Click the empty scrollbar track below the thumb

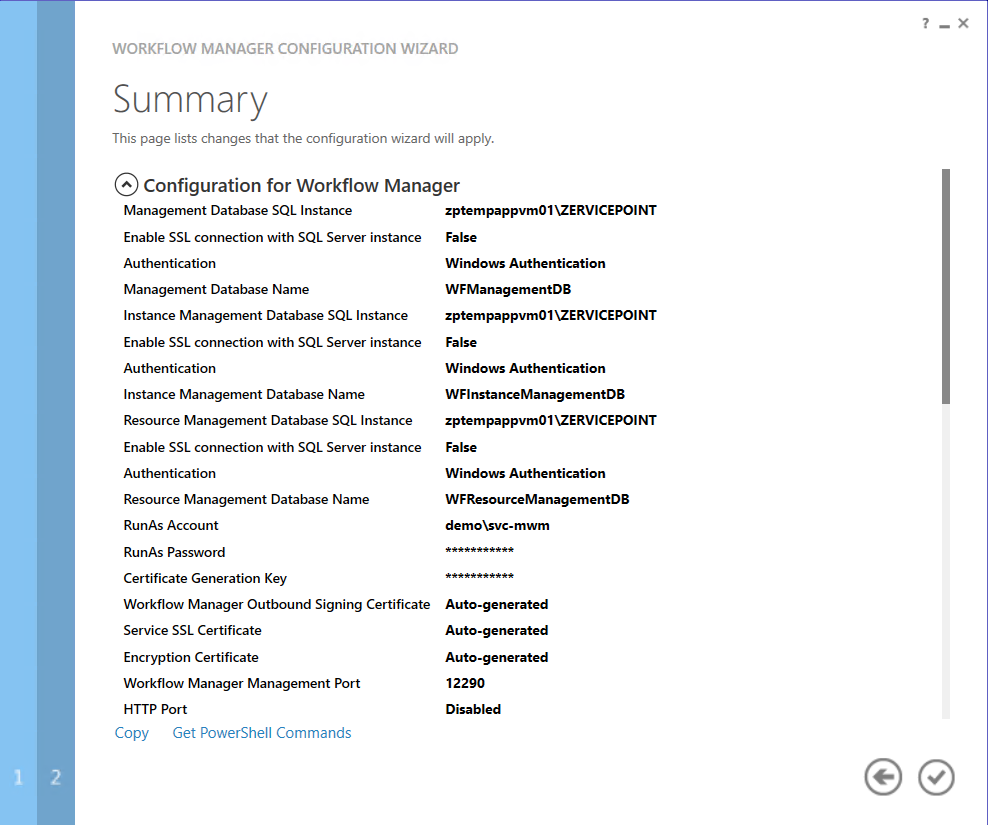(946, 560)
